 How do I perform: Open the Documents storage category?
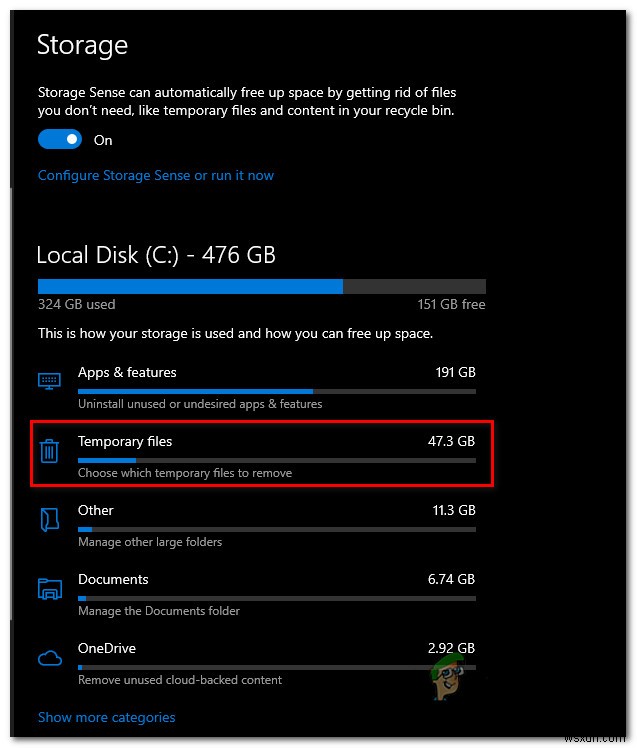click(113, 579)
